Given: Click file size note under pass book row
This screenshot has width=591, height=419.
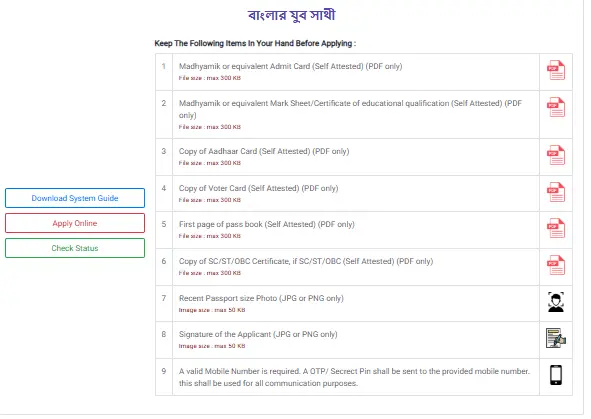Looking at the screenshot, I should (210, 236).
